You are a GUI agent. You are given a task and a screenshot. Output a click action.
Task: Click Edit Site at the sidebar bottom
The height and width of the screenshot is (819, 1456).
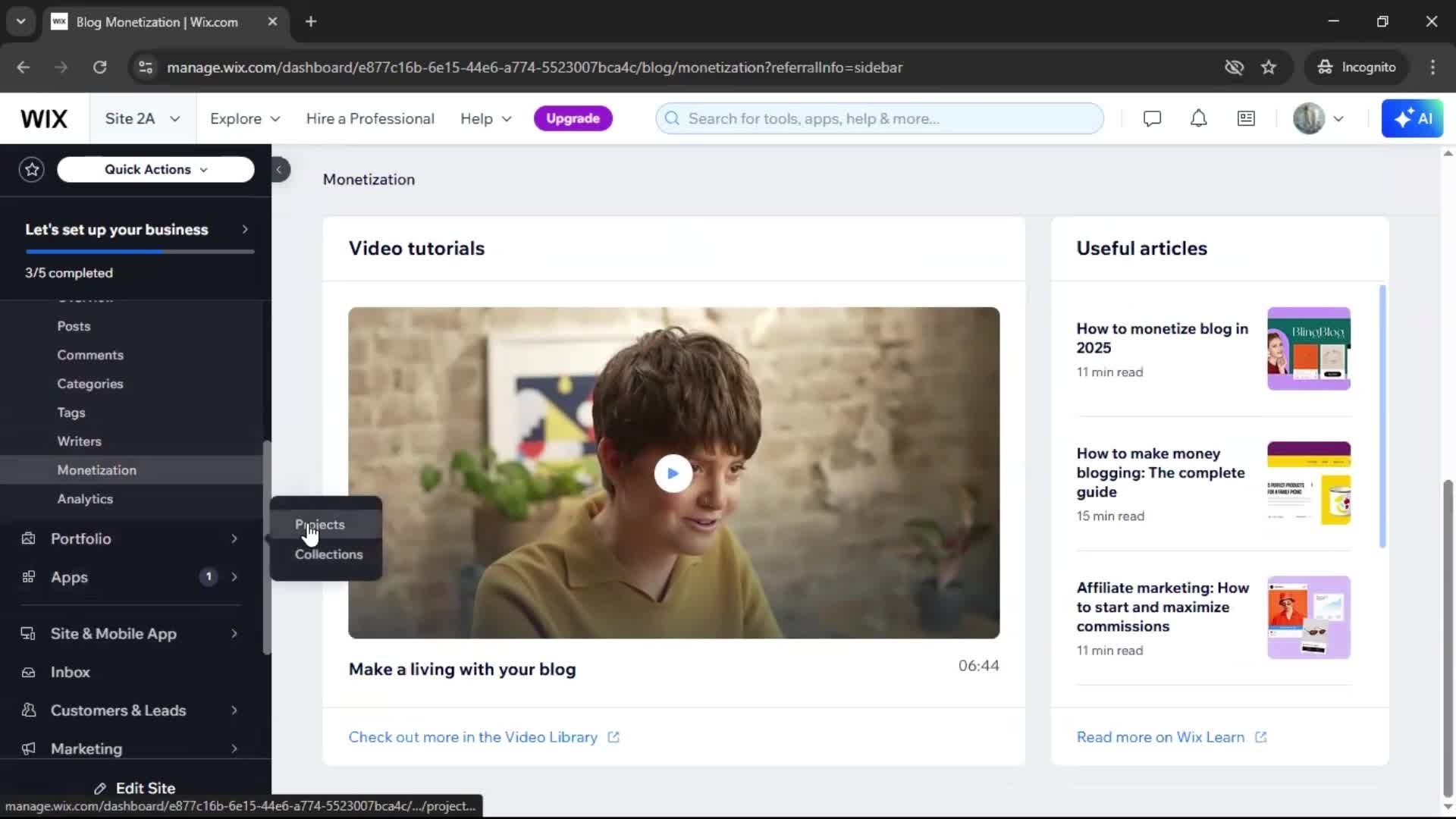[x=135, y=788]
